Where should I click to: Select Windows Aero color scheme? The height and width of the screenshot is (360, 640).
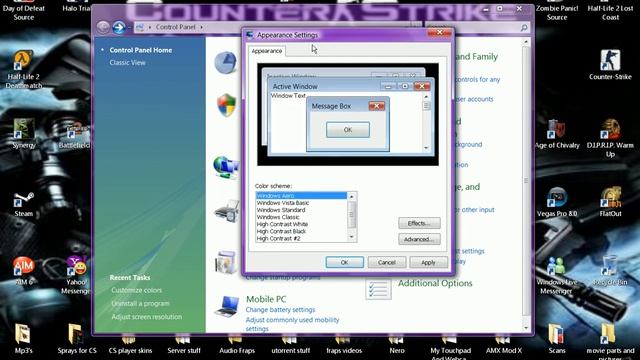(x=301, y=196)
